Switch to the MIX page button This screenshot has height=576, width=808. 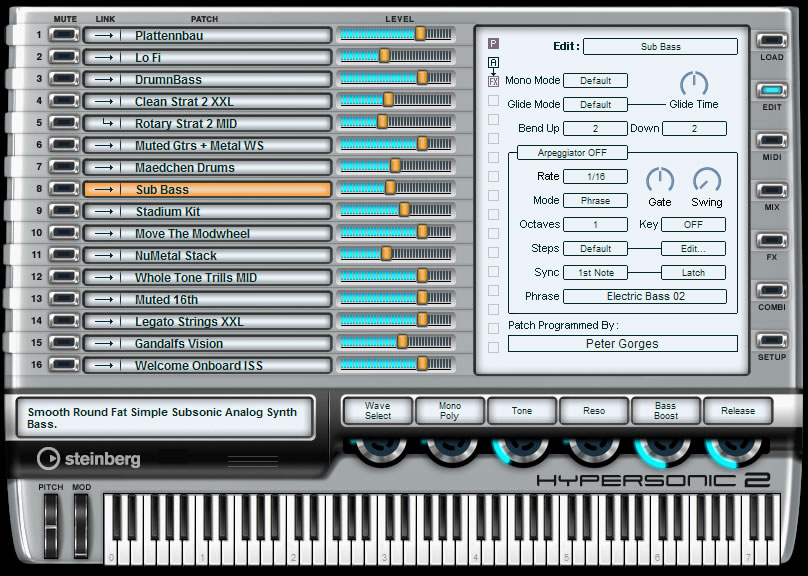(x=771, y=191)
